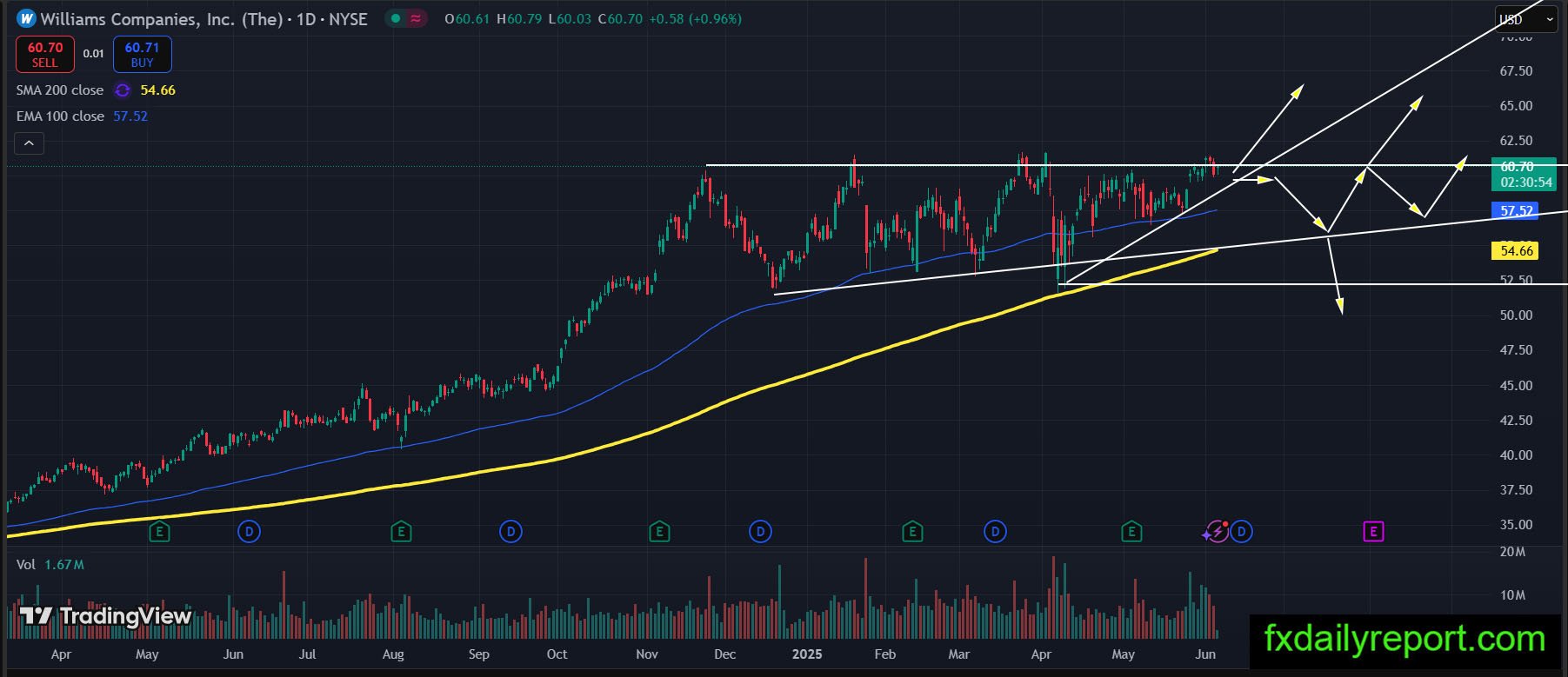
Task: Toggle the green market status dot
Action: (395, 18)
